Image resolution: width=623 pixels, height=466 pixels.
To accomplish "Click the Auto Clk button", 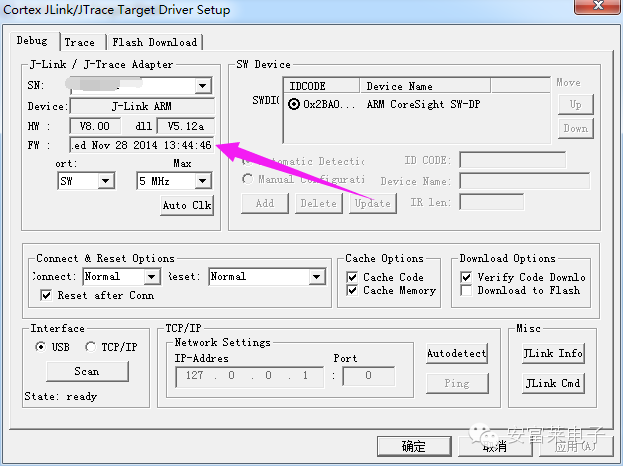I will tap(187, 205).
